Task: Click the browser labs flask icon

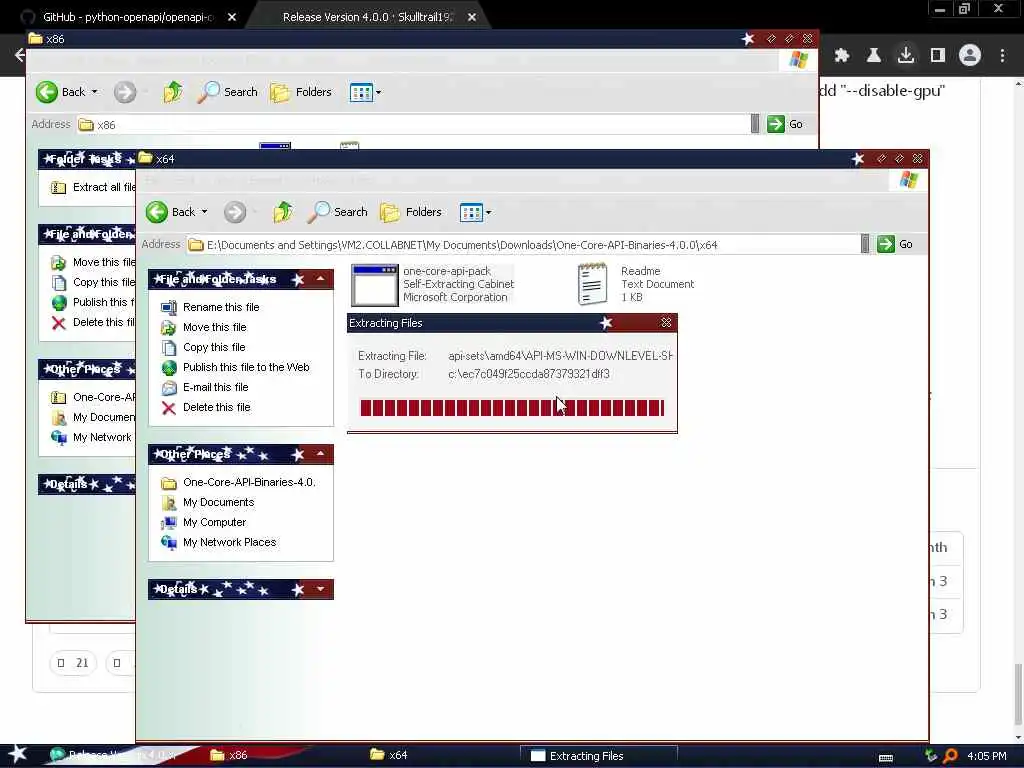Action: tap(874, 56)
